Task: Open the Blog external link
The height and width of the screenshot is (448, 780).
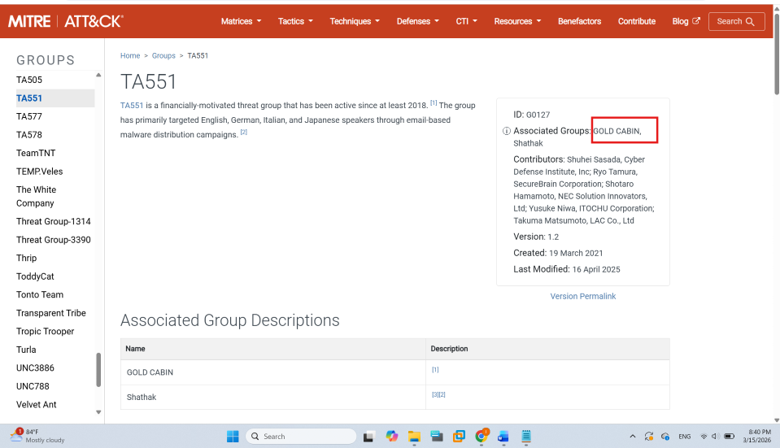Action: (x=686, y=21)
